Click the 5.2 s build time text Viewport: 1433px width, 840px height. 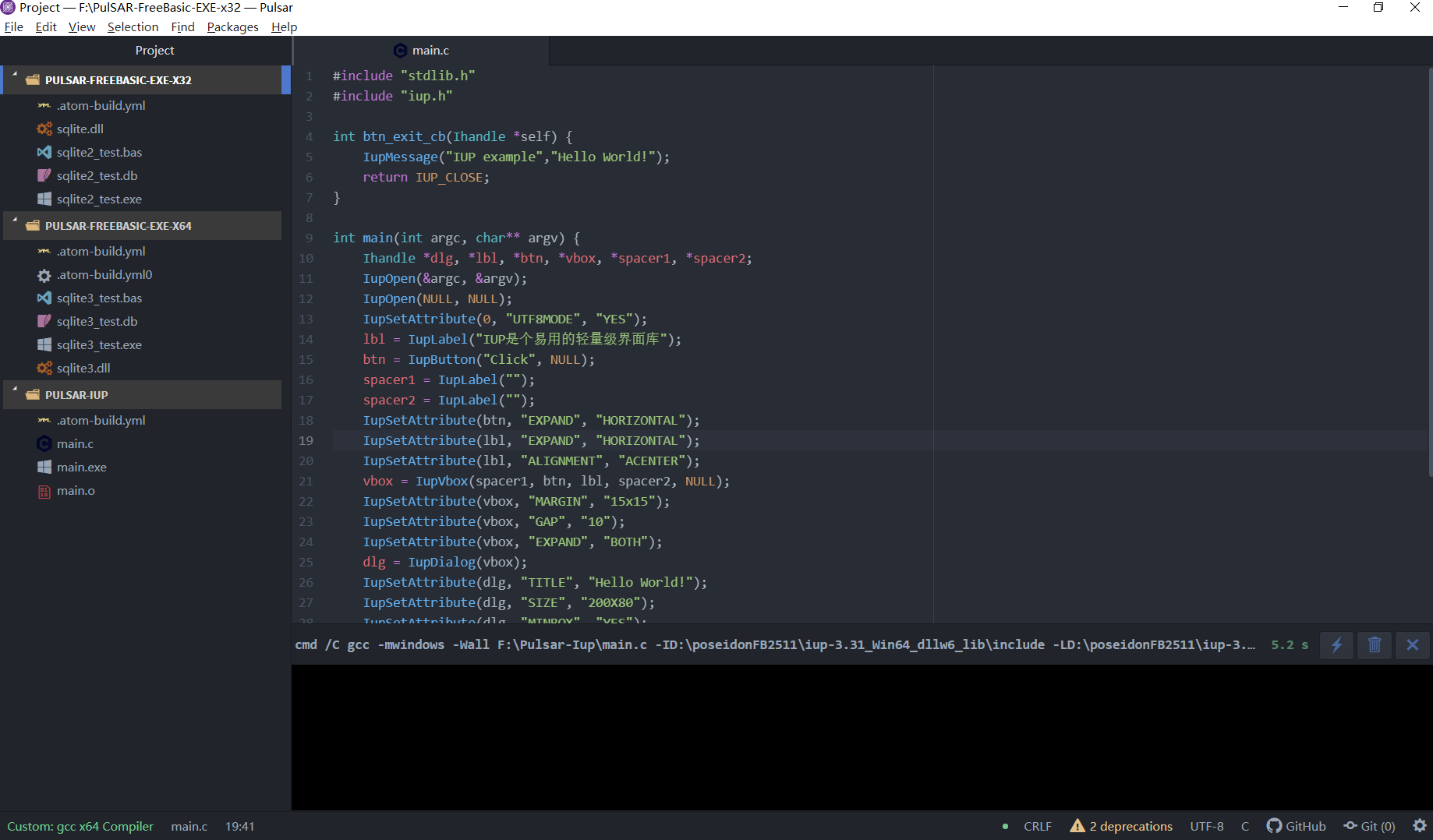click(x=1290, y=644)
